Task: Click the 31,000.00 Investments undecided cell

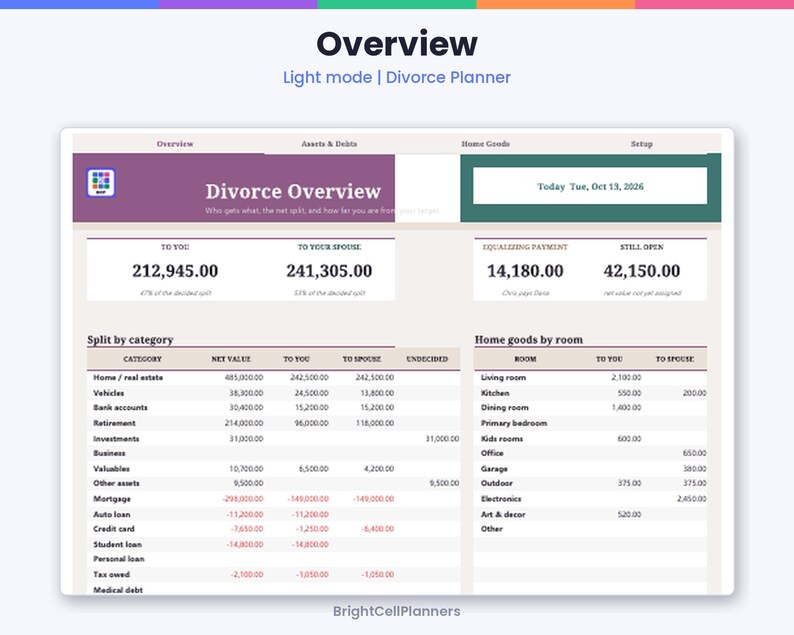Action: point(442,439)
